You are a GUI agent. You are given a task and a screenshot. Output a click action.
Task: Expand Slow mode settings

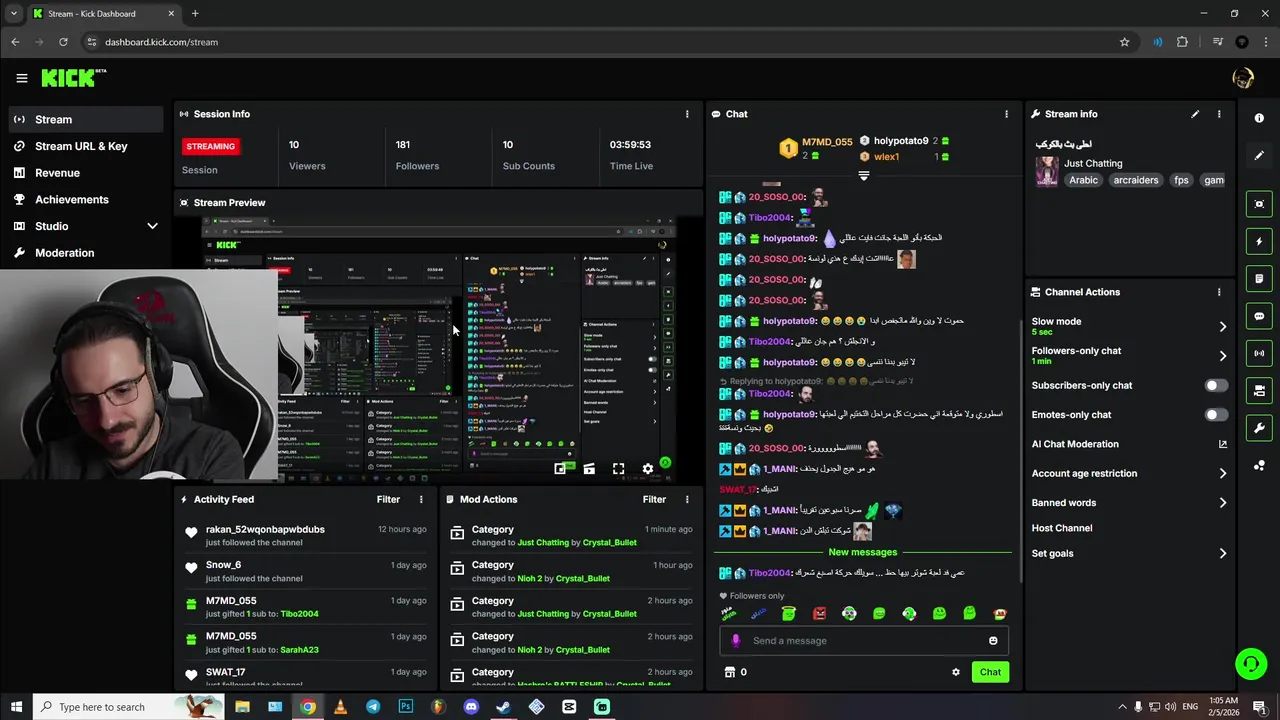point(1222,326)
